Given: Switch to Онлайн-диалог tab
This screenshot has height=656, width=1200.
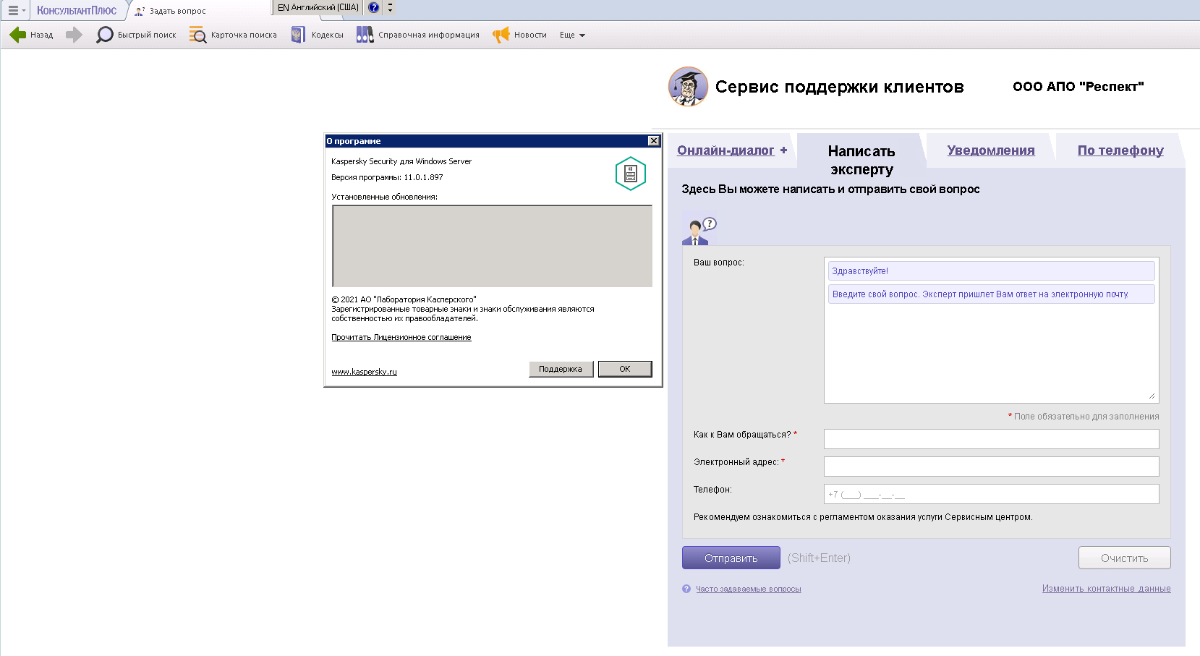Looking at the screenshot, I should point(726,150).
